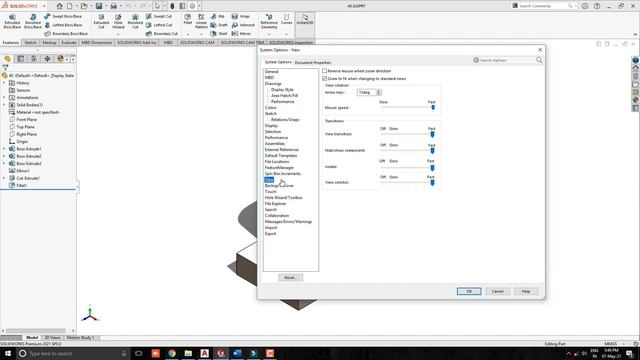Open the ConfigurationManager tab icon

pyautogui.click(x=34, y=59)
